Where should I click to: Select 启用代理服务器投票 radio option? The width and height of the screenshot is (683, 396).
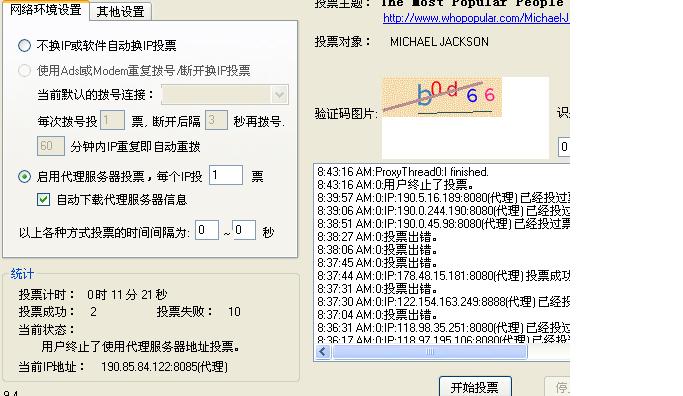(x=24, y=176)
